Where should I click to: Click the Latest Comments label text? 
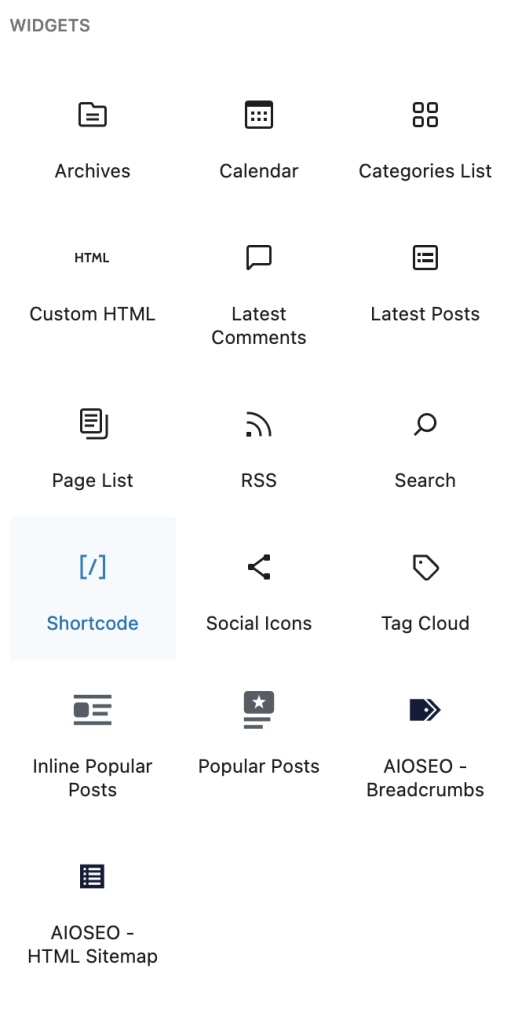pyautogui.click(x=259, y=325)
